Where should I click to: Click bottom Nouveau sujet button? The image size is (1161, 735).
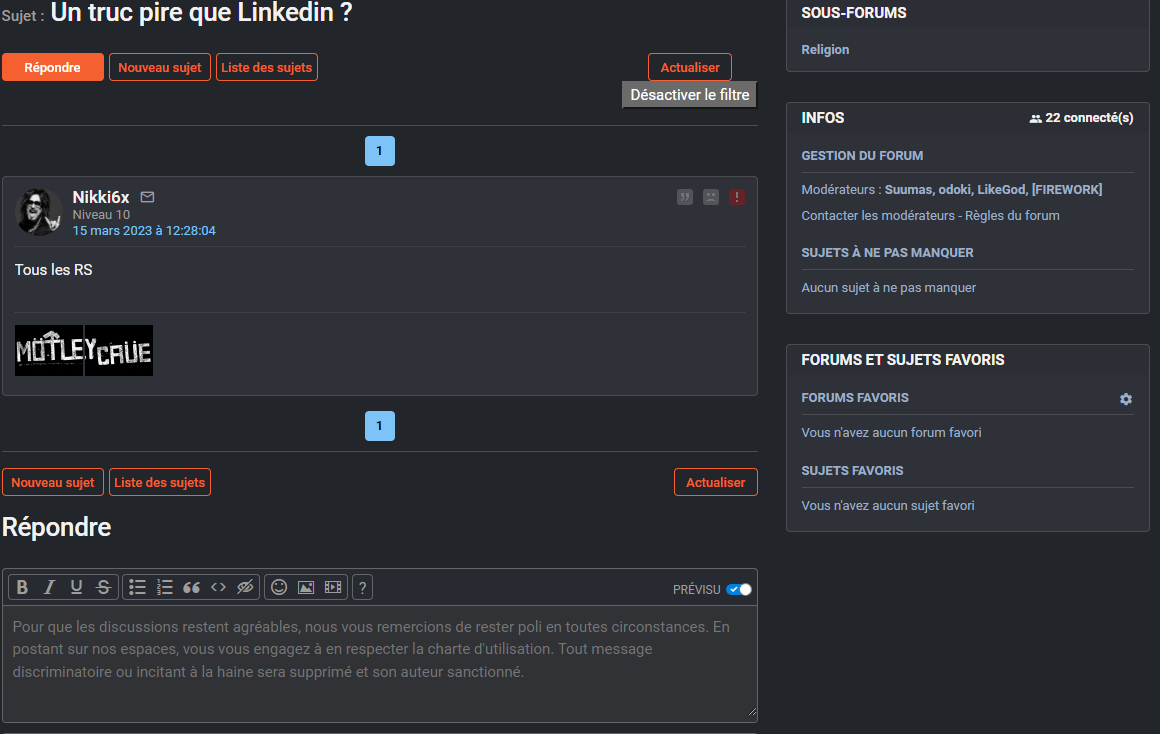tap(53, 483)
